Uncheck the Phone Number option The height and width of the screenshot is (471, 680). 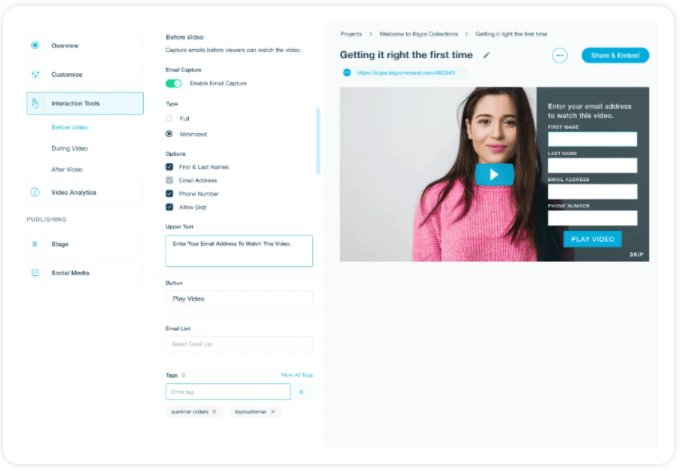[x=169, y=193]
